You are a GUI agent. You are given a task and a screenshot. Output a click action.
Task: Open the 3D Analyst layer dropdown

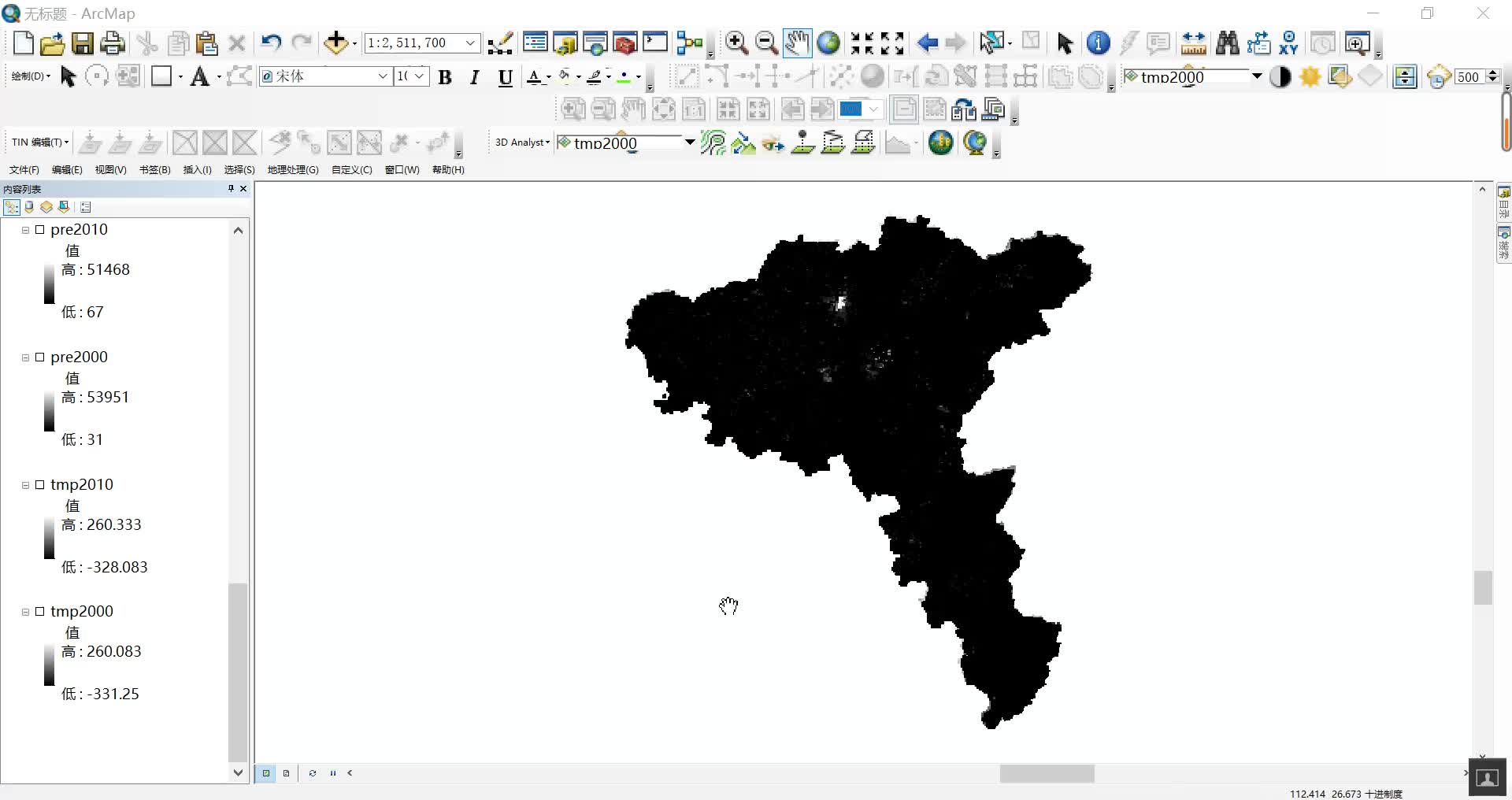point(687,143)
